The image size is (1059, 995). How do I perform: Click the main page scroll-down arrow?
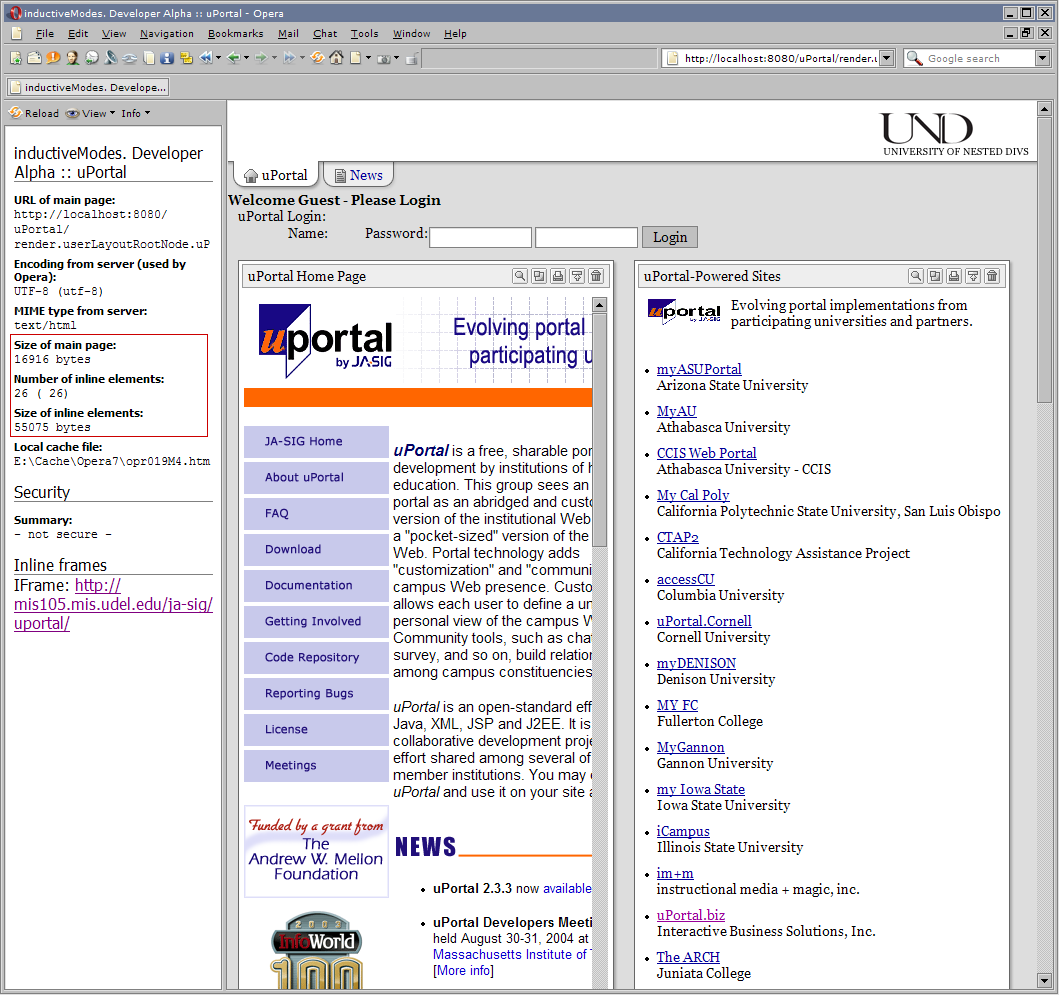(1044, 979)
